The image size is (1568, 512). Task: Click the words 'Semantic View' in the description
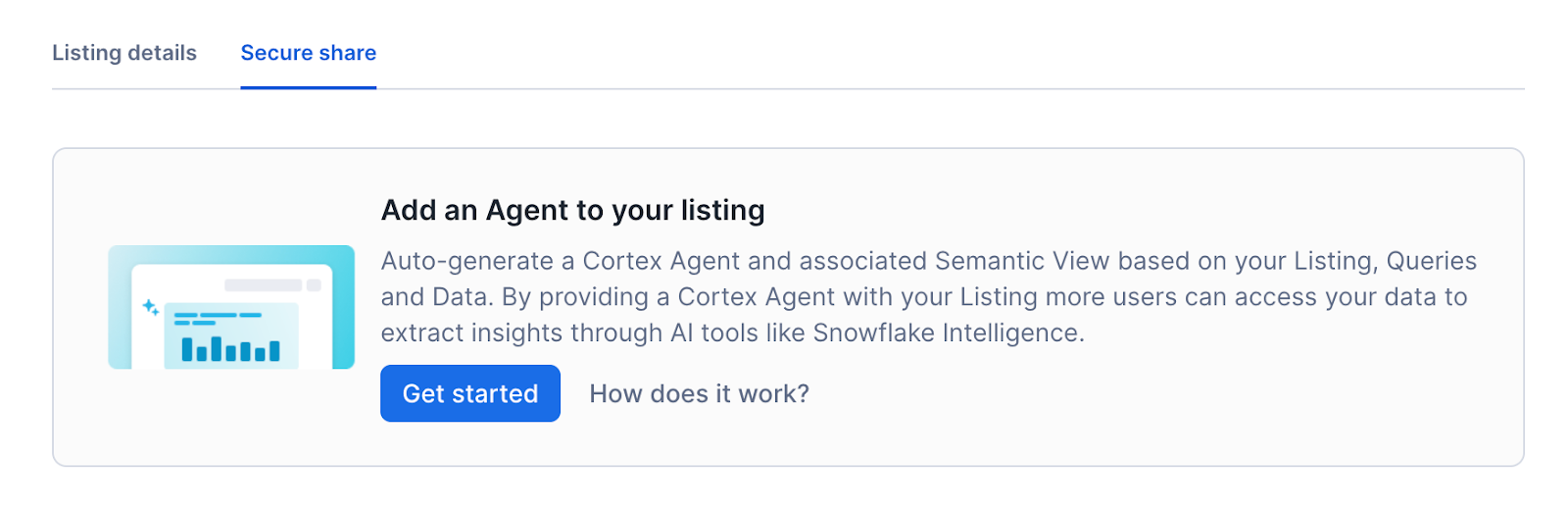coord(1021,261)
